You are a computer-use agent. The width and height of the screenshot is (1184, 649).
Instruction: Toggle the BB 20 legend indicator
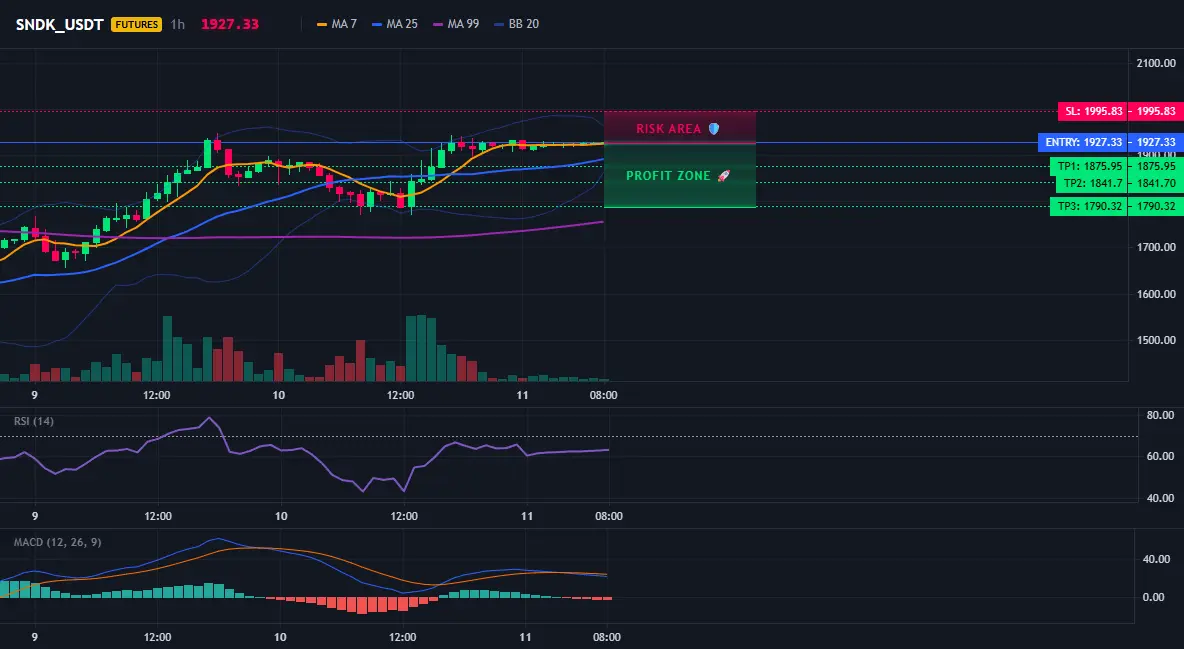(516, 24)
